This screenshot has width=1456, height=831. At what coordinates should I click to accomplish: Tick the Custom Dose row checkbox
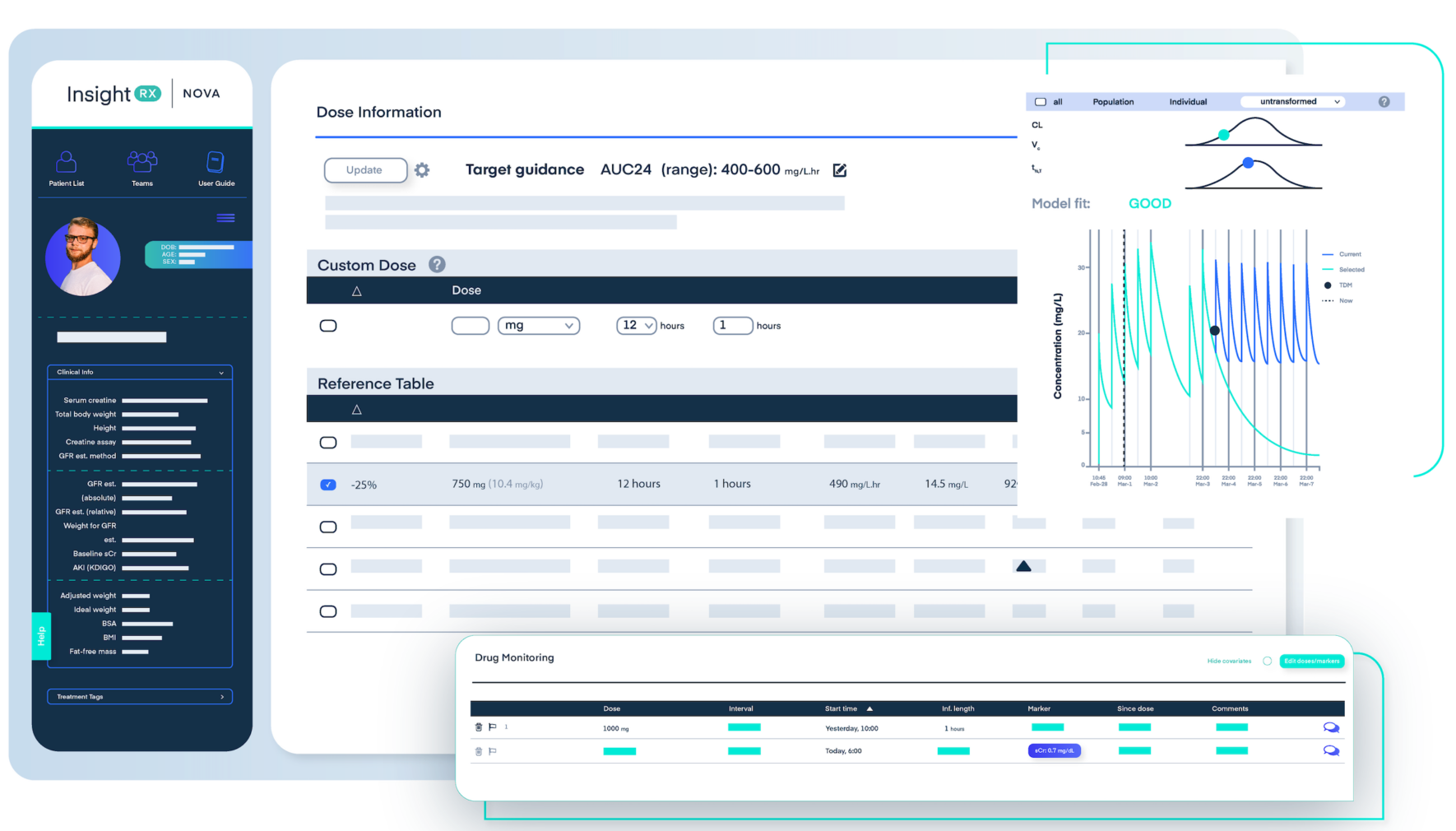[327, 326]
